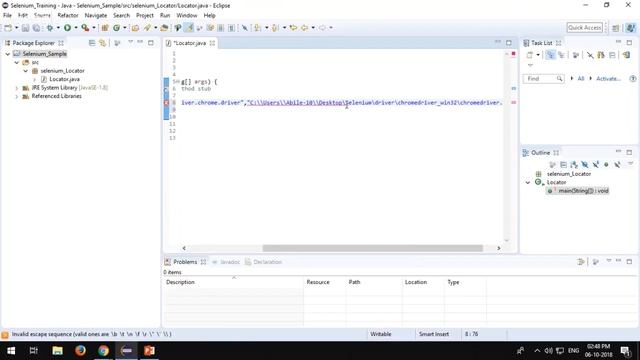Click the Find field in Task List
640x360 pixels.
pos(543,78)
